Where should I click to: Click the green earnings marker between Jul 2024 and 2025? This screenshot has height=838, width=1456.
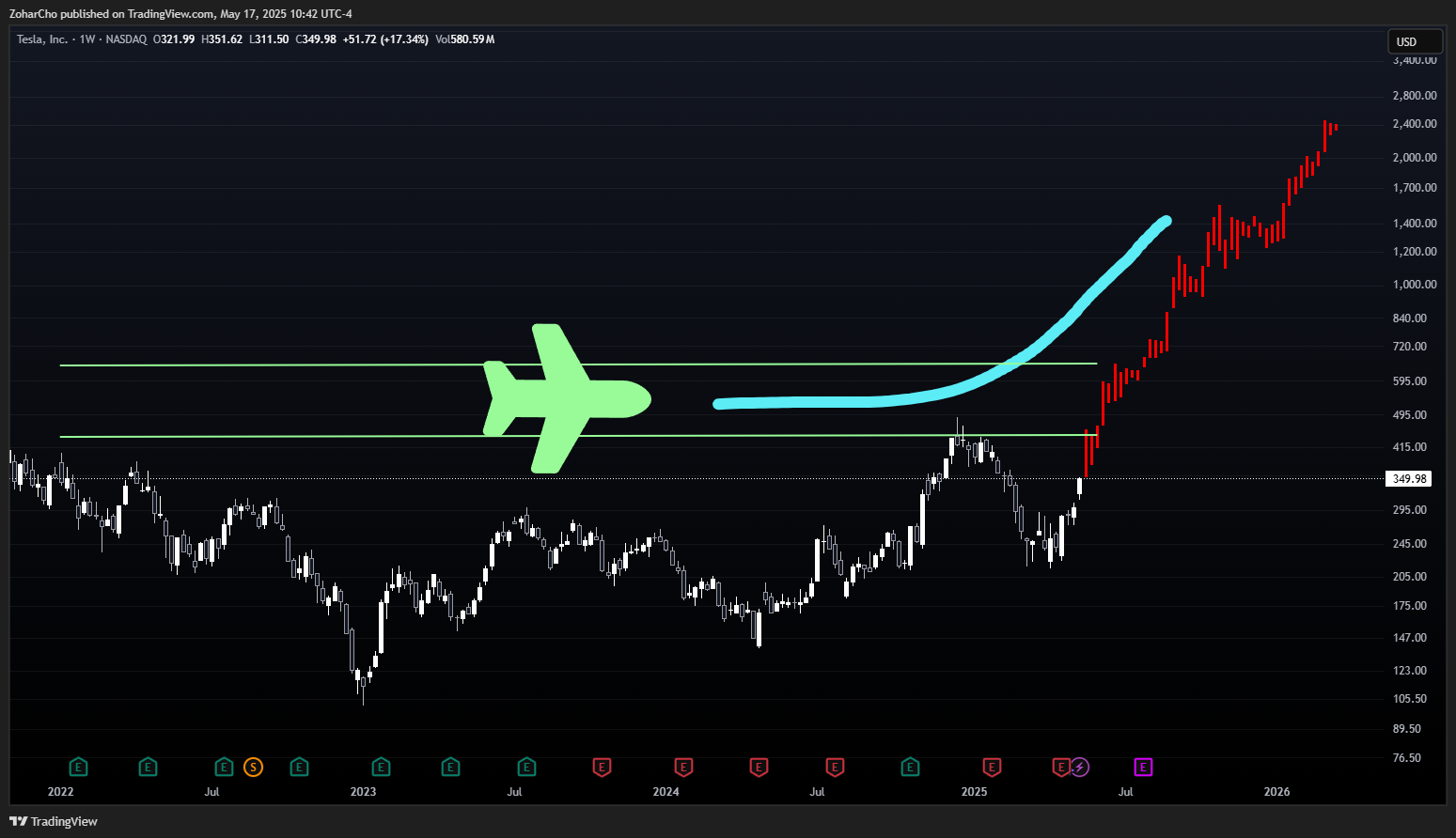[910, 768]
